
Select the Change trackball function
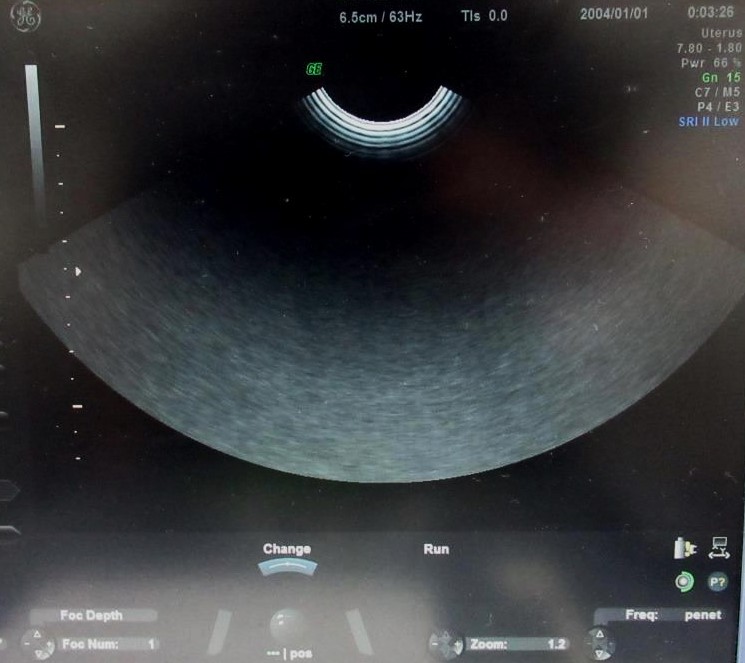coord(287,549)
